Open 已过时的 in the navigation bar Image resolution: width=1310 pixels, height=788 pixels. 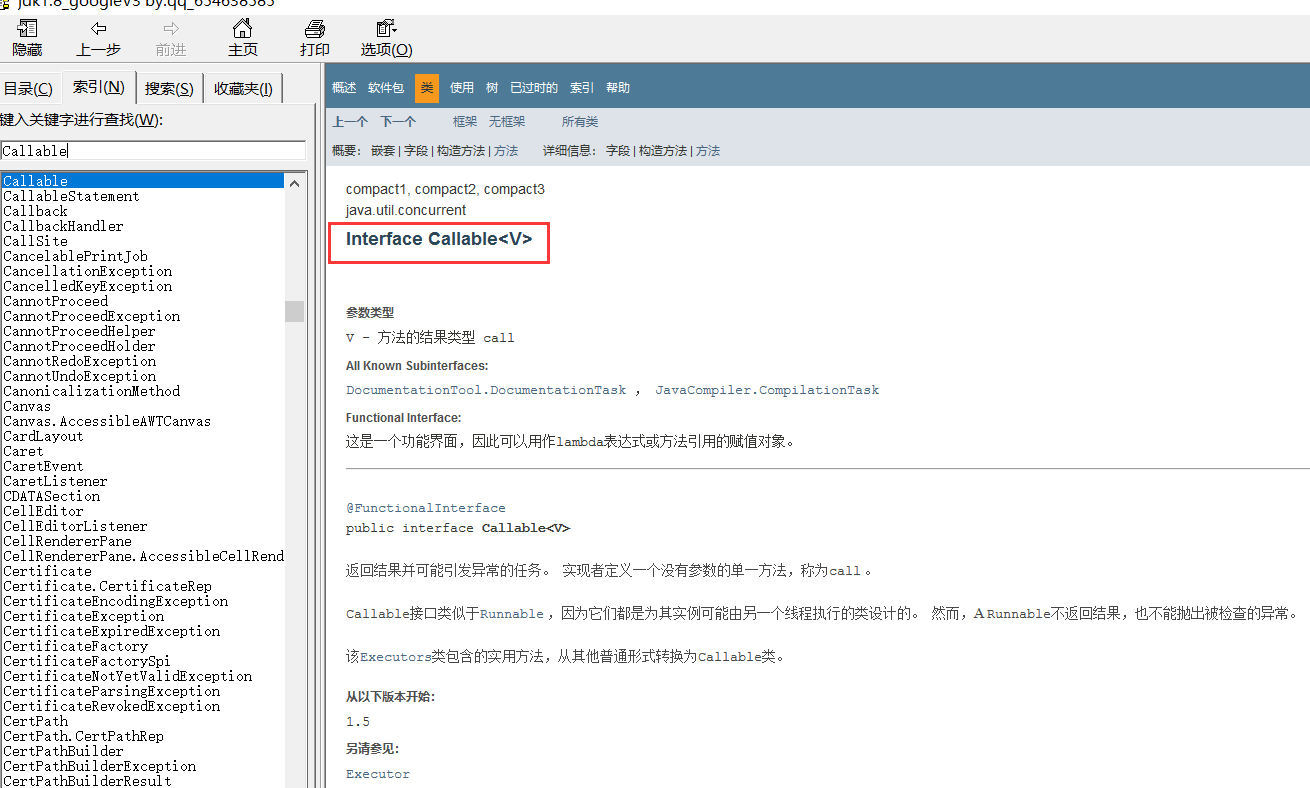(534, 88)
